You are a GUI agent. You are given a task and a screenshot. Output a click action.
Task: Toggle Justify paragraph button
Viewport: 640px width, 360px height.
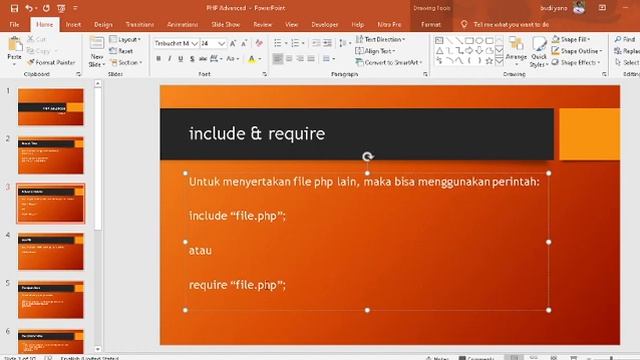coord(311,59)
